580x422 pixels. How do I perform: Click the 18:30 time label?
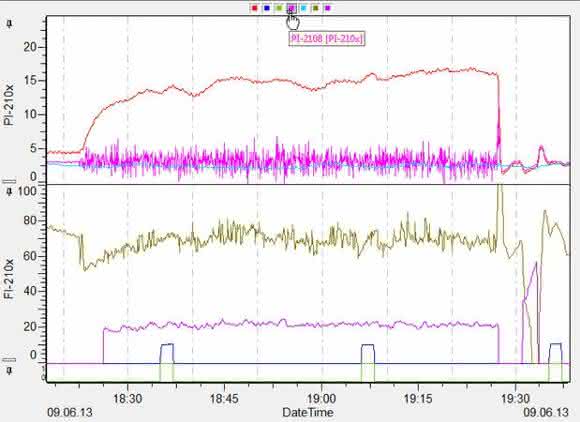128,399
